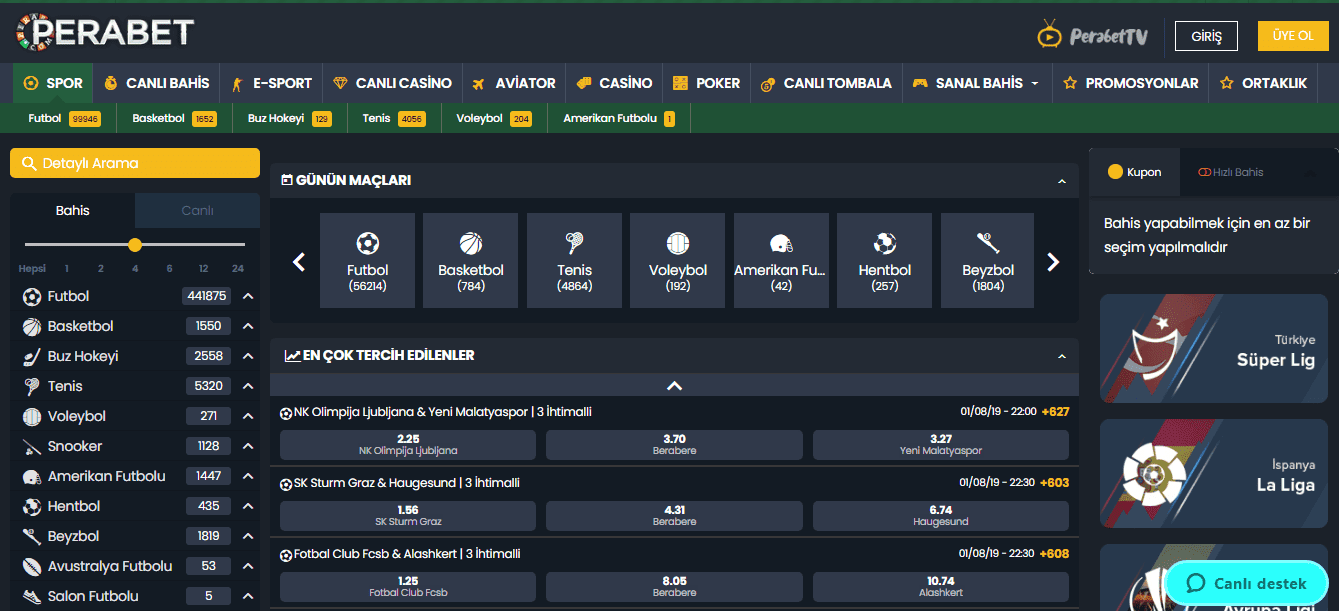
Task: Switch to the Canlı toggle in sidebar
Action: click(197, 211)
